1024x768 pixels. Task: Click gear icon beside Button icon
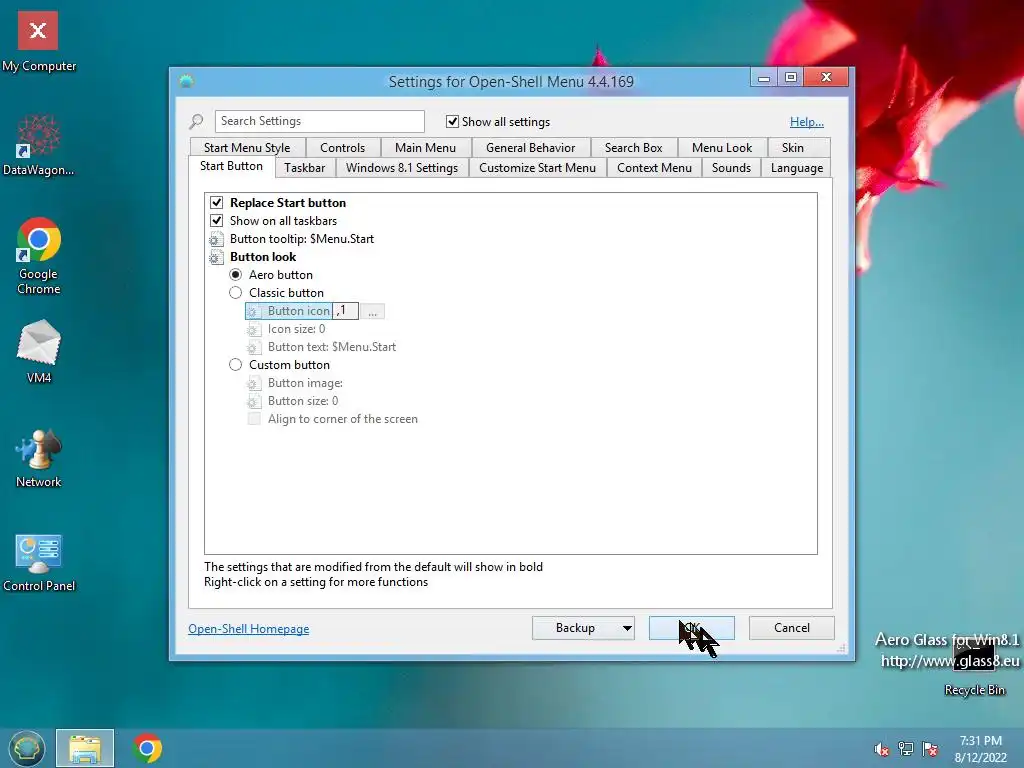[254, 312]
